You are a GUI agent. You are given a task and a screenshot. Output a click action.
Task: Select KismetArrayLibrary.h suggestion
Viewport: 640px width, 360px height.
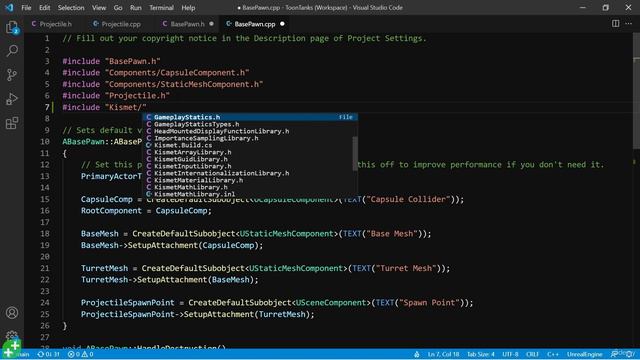click(247, 152)
